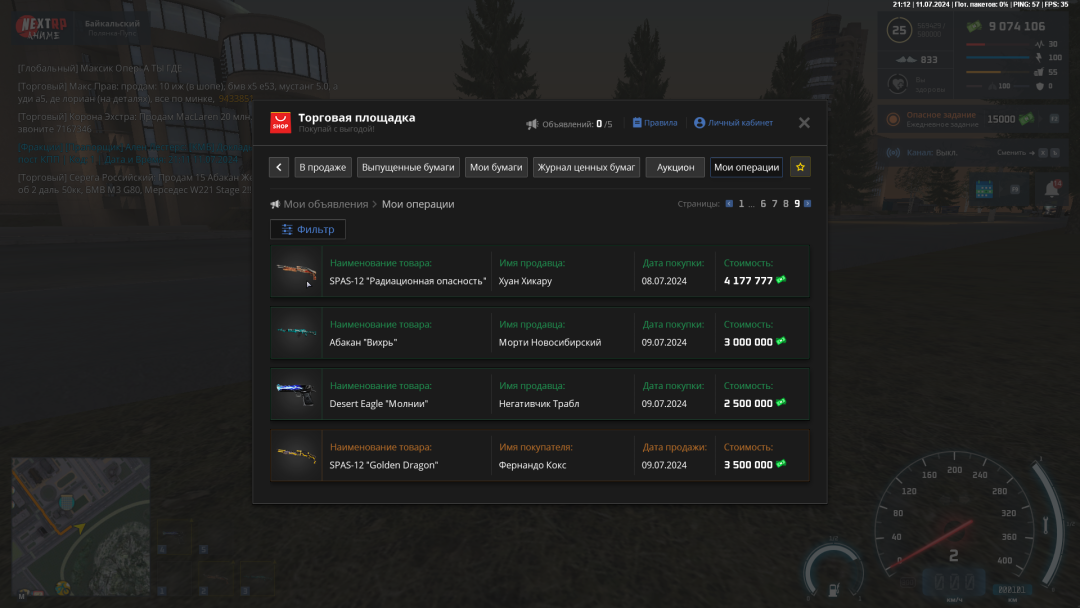Click the 3 500 000 price

coord(748,465)
